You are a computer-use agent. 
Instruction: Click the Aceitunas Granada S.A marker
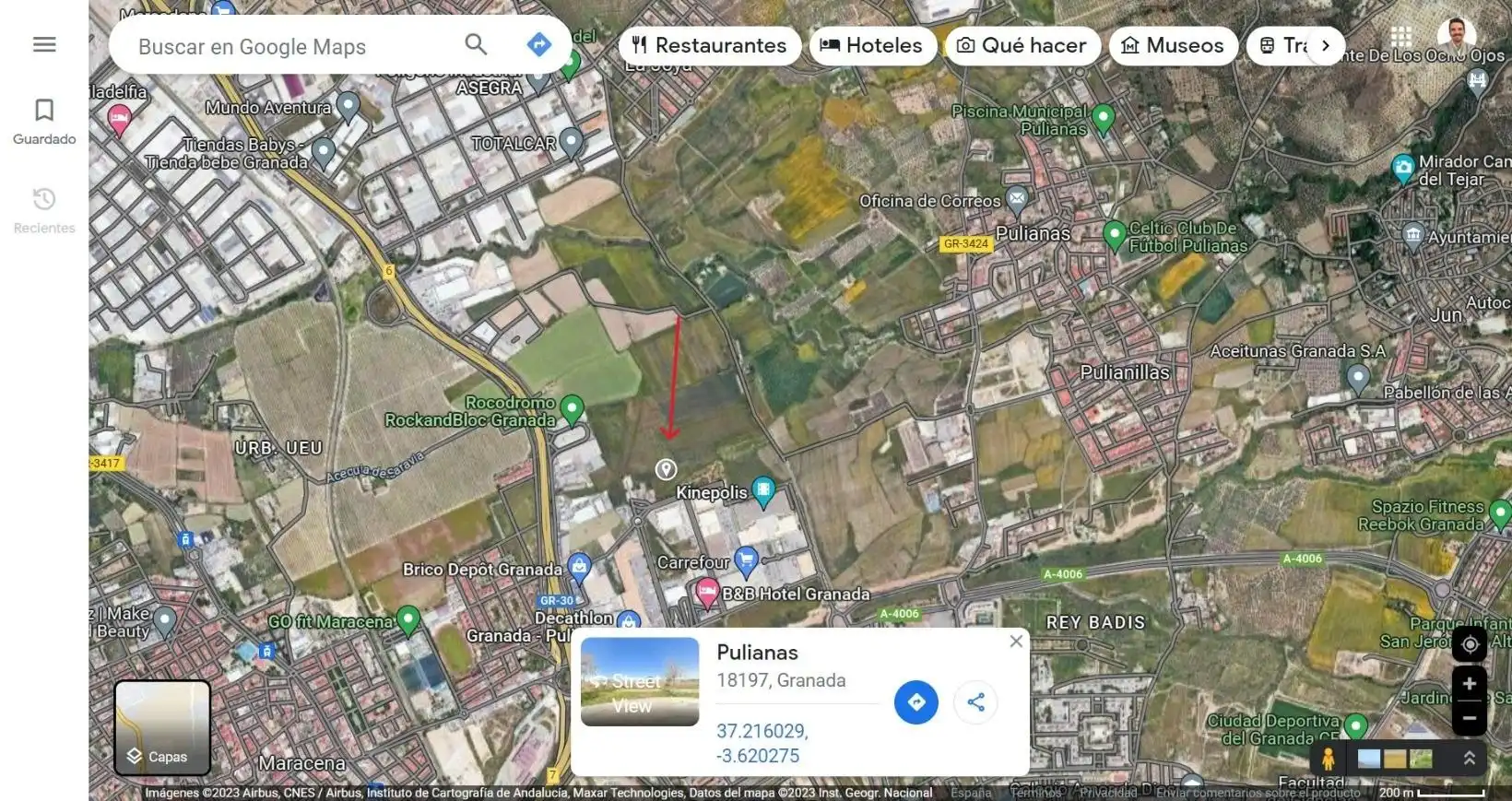click(x=1358, y=378)
